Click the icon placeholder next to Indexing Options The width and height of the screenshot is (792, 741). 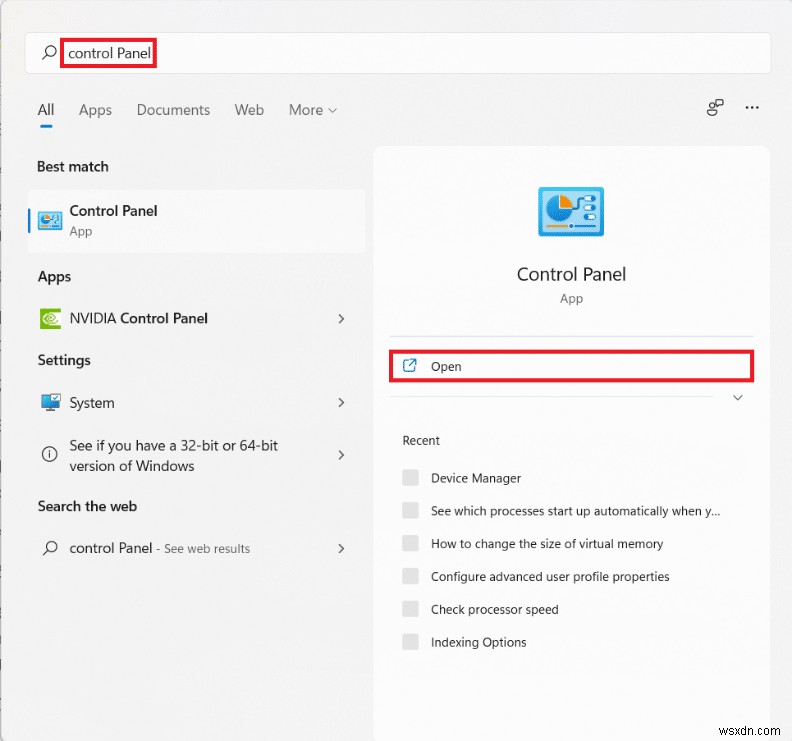pyautogui.click(x=410, y=641)
